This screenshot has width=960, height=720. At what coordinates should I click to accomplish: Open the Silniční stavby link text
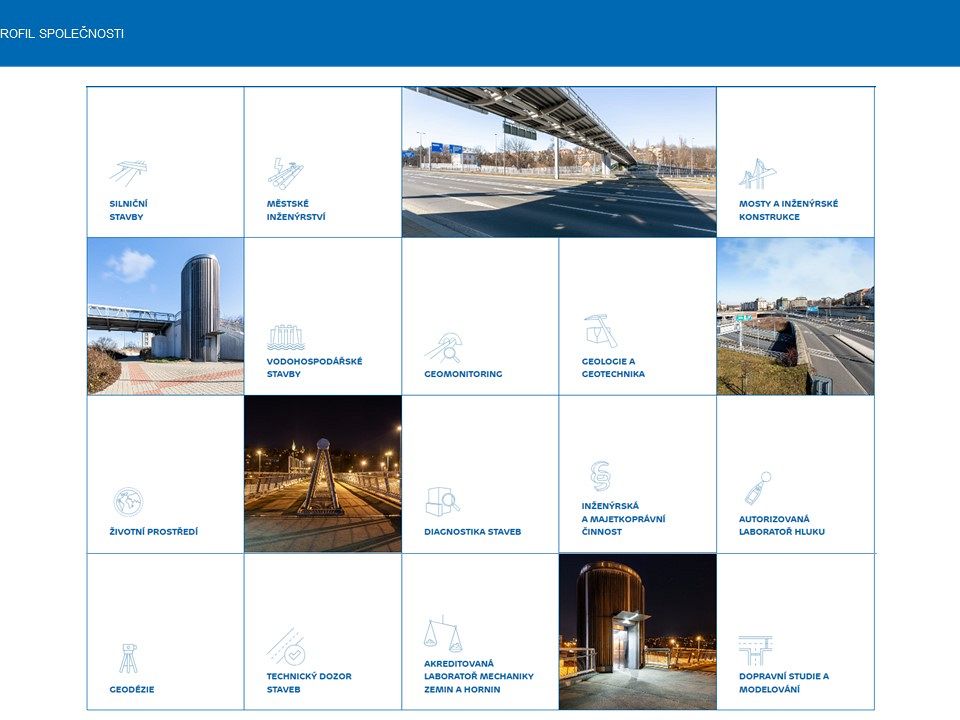click(129, 210)
